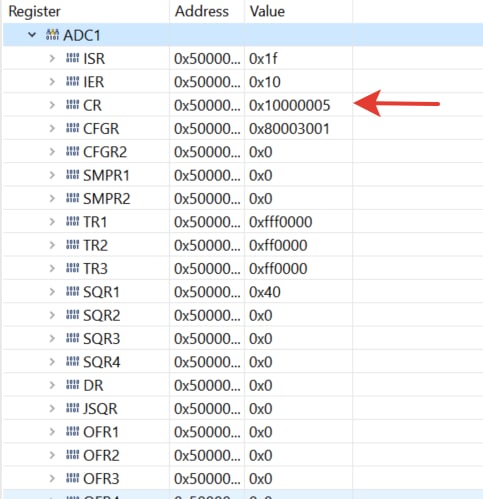Select the OFR3 register name
483x499 pixels.
101,479
